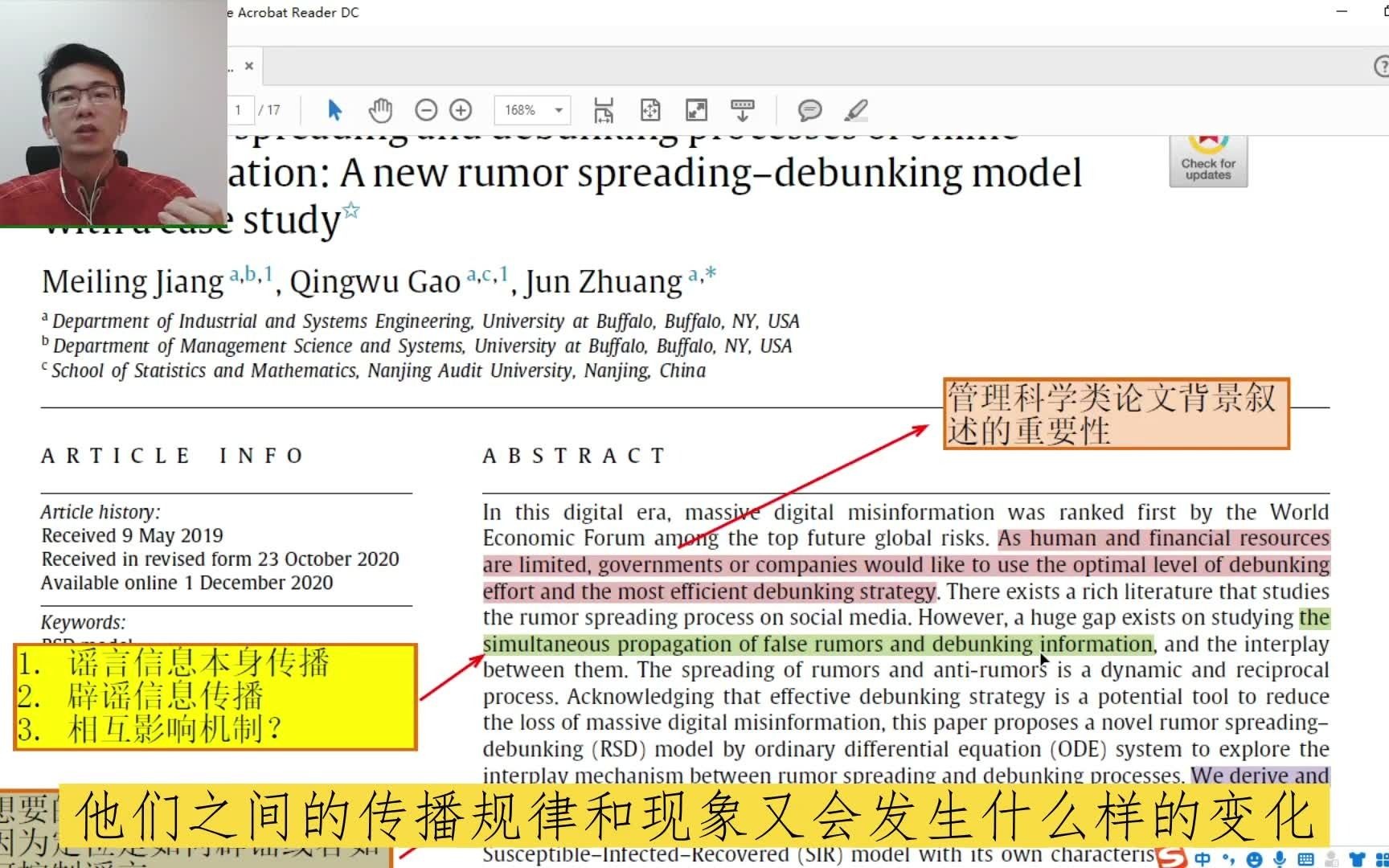Toggle punctuation mode in IME bar
The image size is (1389, 868).
coord(1228,858)
